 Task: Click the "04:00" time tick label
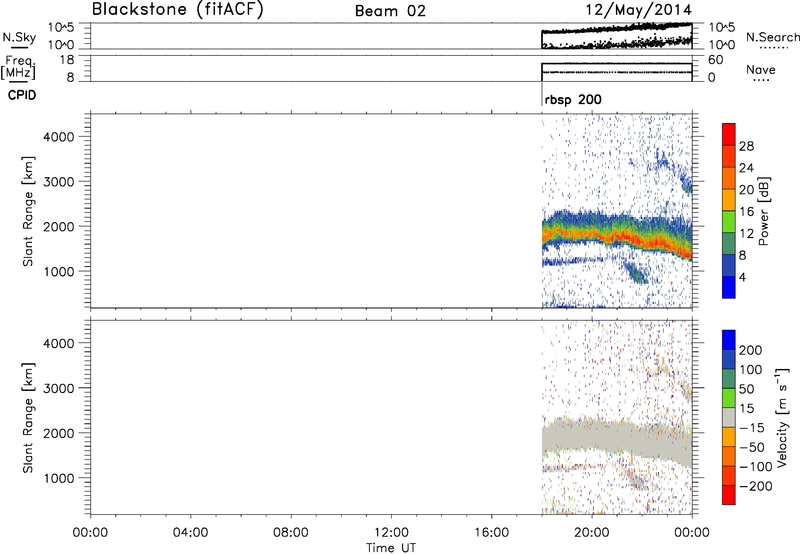tap(190, 533)
